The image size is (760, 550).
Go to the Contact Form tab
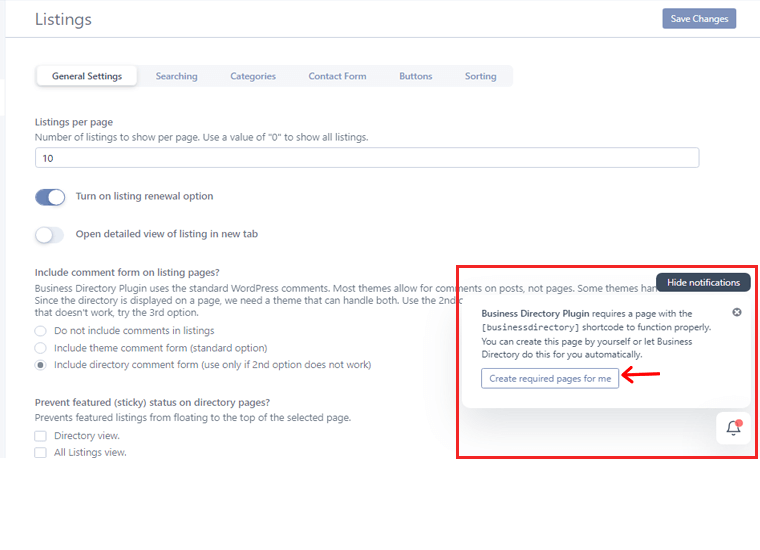[x=337, y=76]
